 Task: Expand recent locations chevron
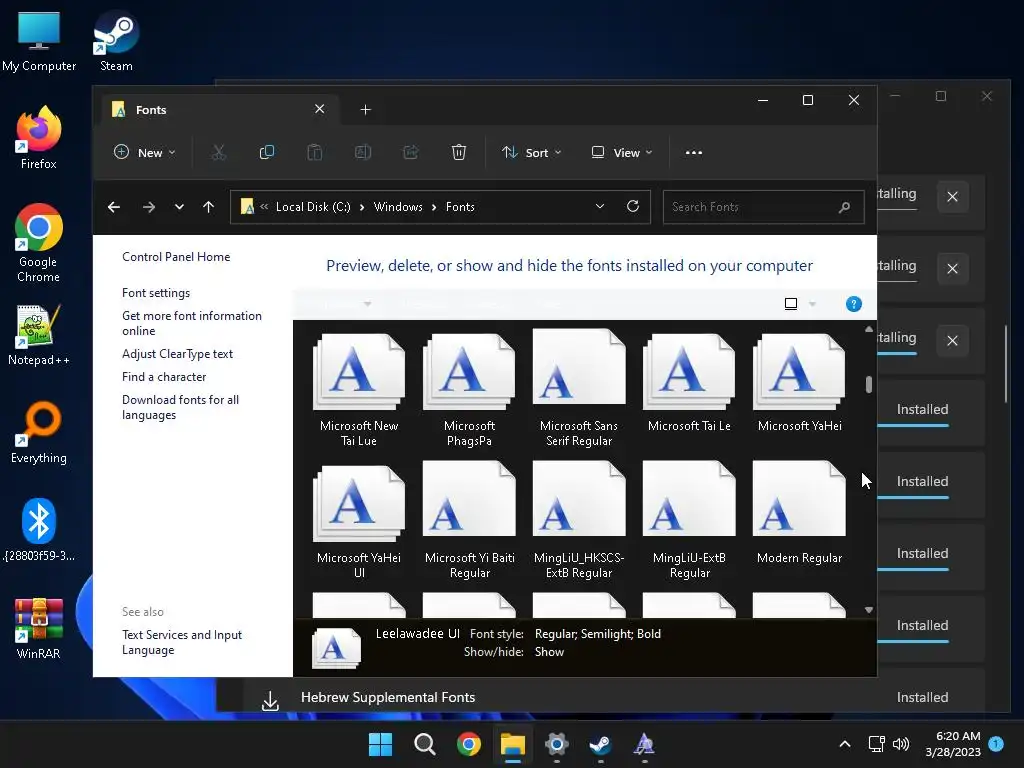pos(179,207)
